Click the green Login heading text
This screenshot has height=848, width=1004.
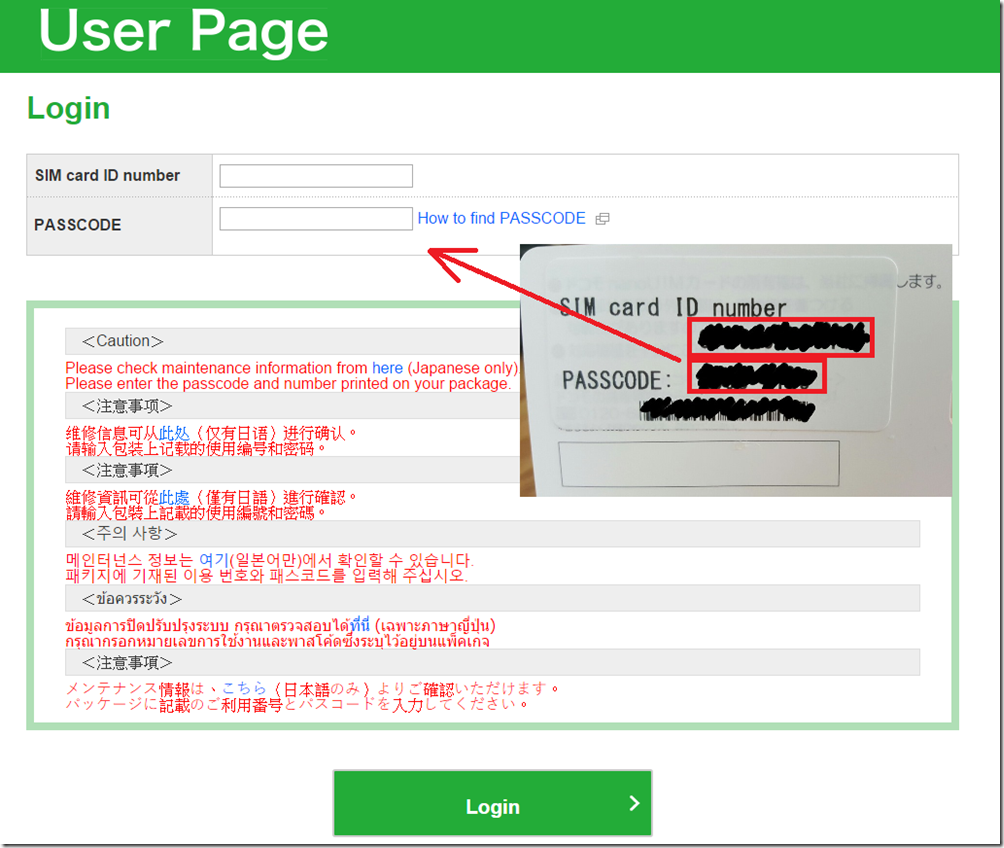[x=68, y=108]
